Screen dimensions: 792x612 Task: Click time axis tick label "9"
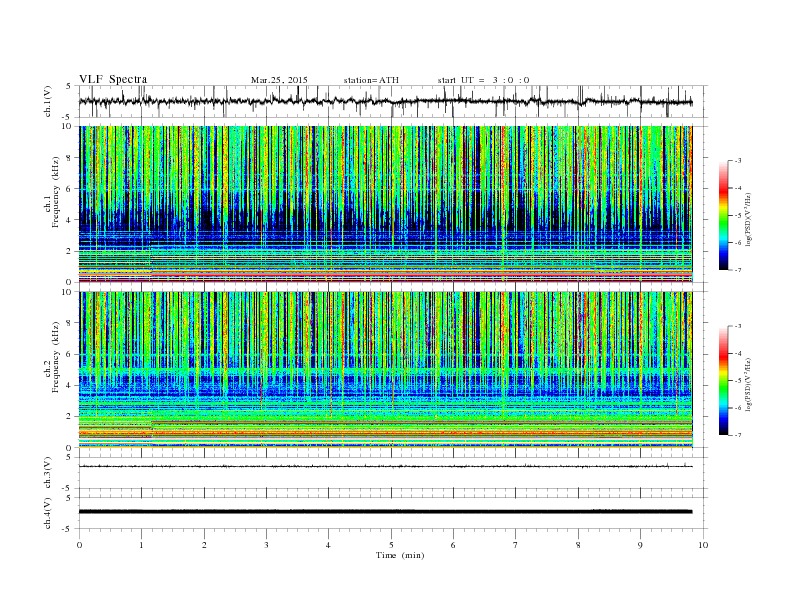(x=640, y=545)
